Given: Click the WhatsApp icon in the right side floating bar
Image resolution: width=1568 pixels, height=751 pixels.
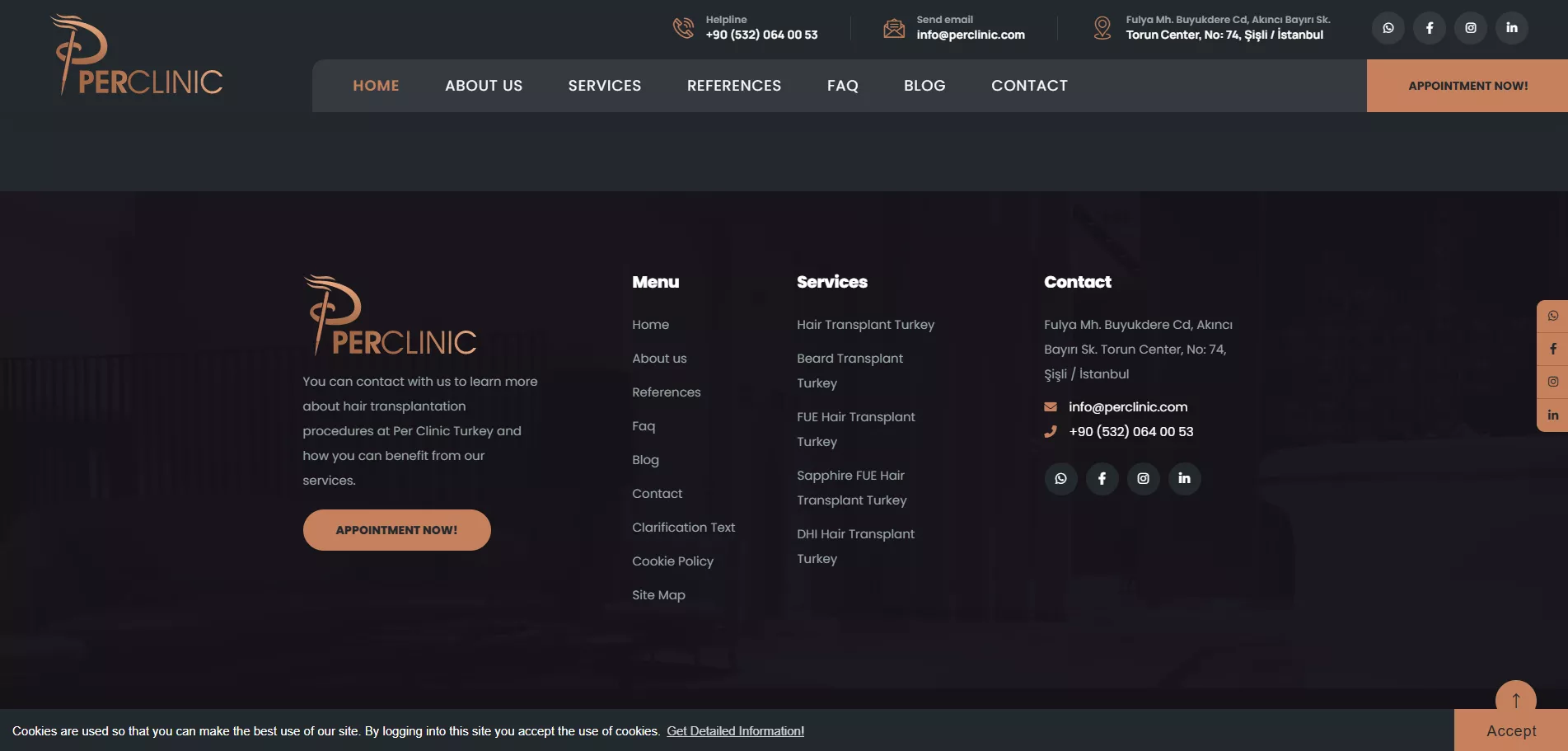Looking at the screenshot, I should click(1553, 316).
